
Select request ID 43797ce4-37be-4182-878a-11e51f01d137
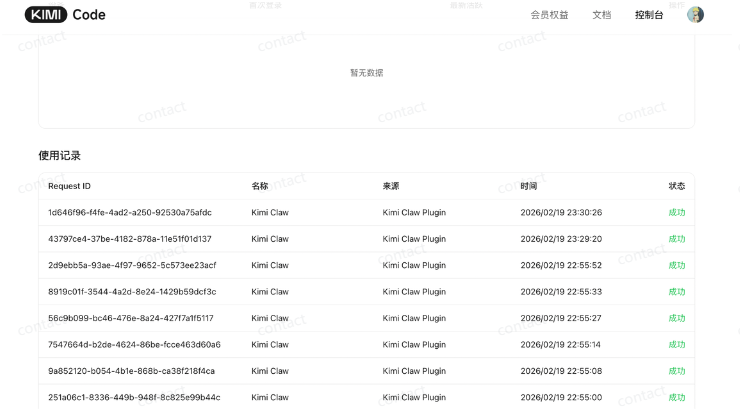[x=130, y=239]
